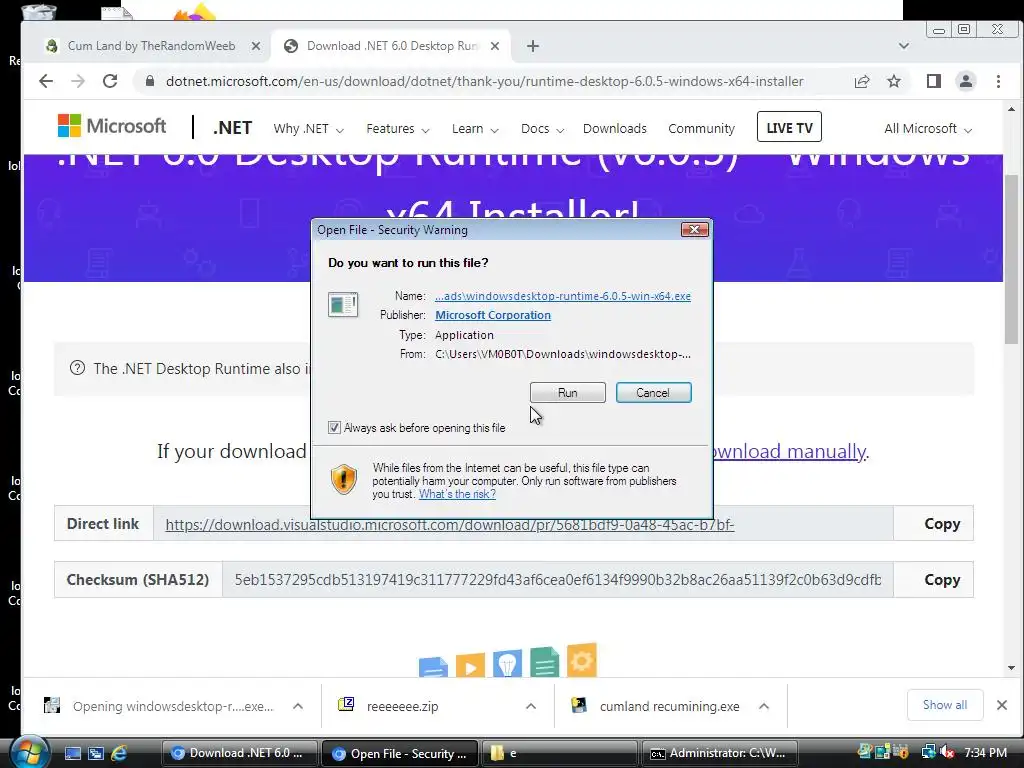Click the LIVE TV button
Image resolution: width=1024 pixels, height=768 pixels.
click(789, 127)
